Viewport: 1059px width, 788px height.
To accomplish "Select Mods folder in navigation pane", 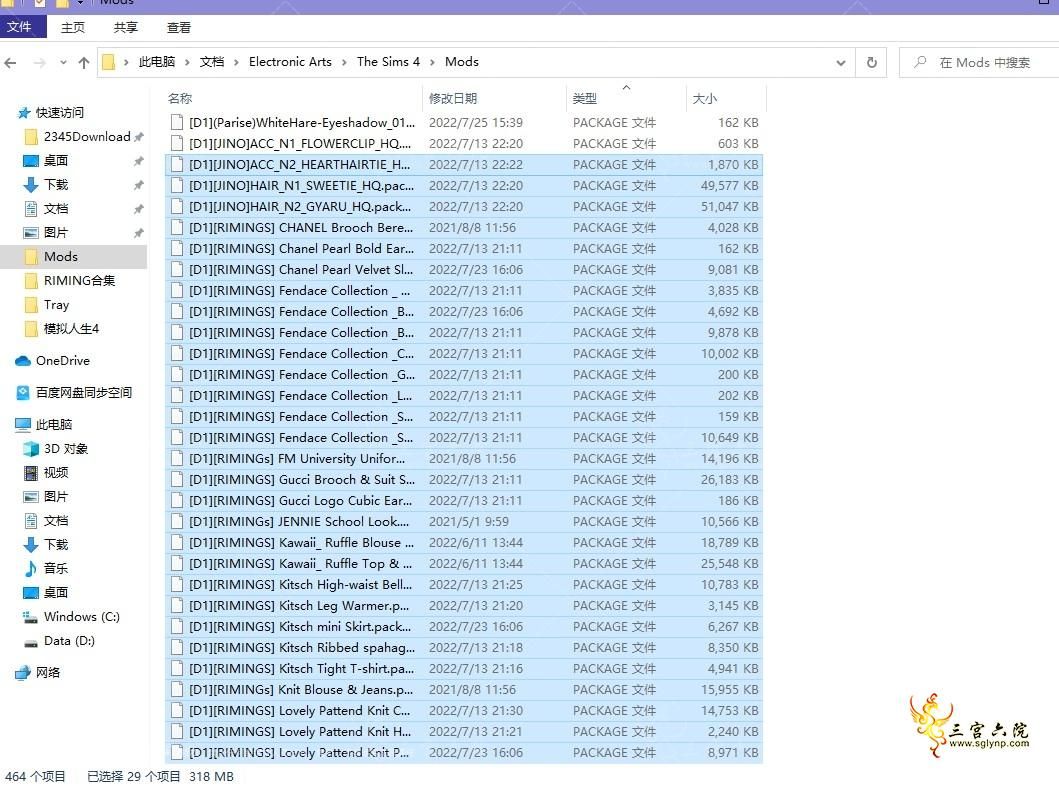I will (73, 257).
